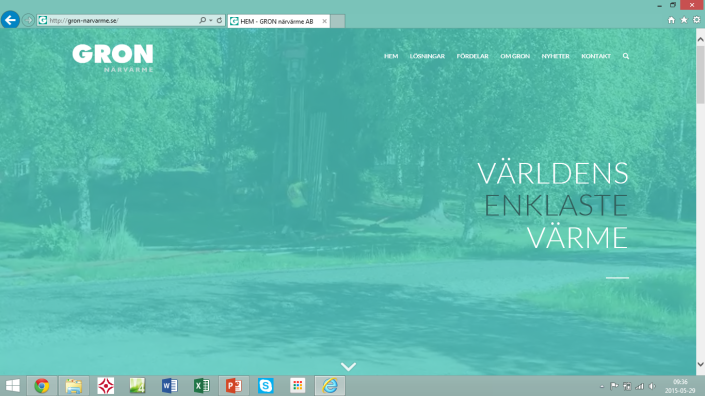
Task: Open the website search magnifier icon
Action: click(626, 56)
